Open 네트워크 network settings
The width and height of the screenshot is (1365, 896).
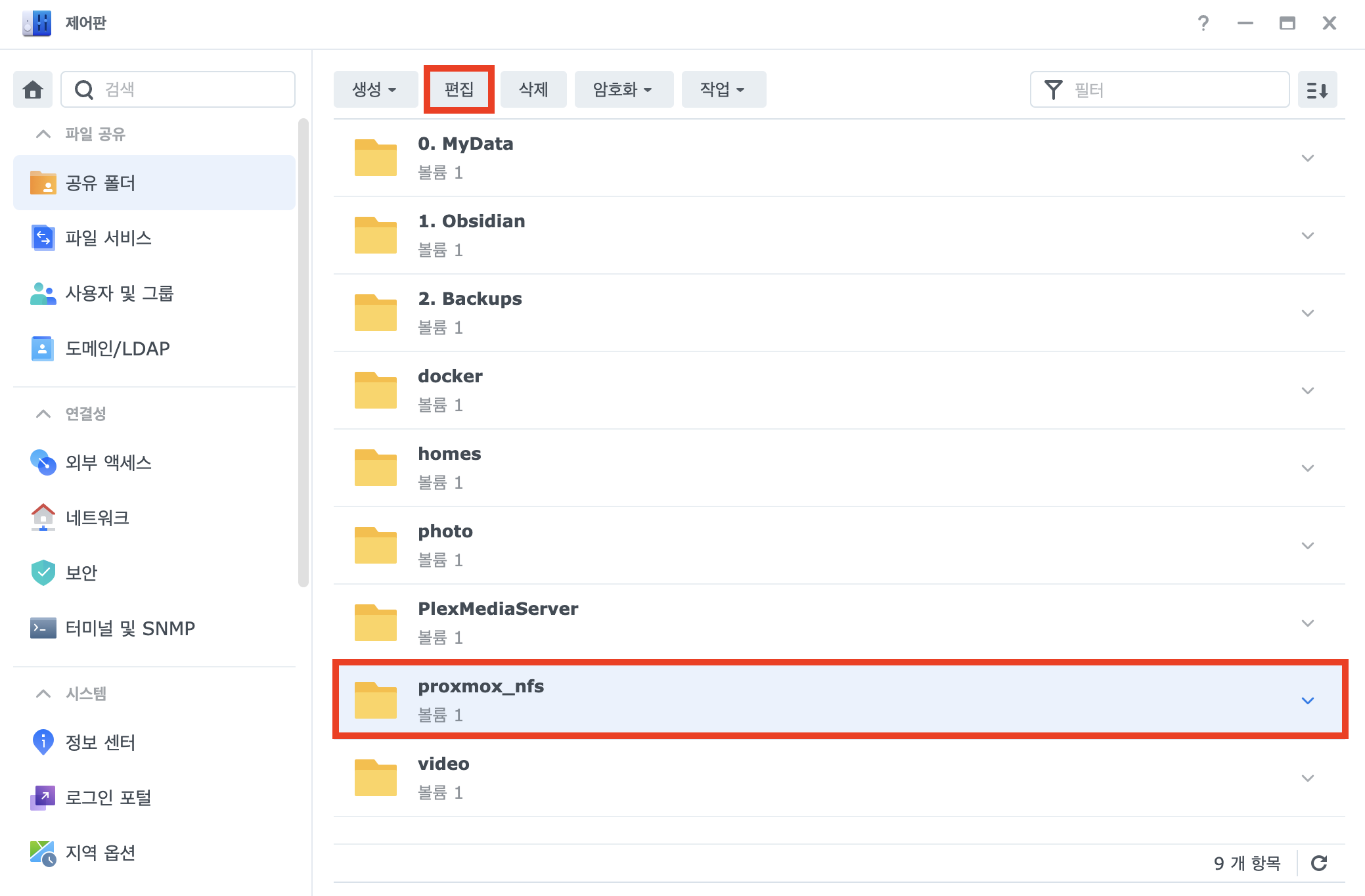click(97, 518)
